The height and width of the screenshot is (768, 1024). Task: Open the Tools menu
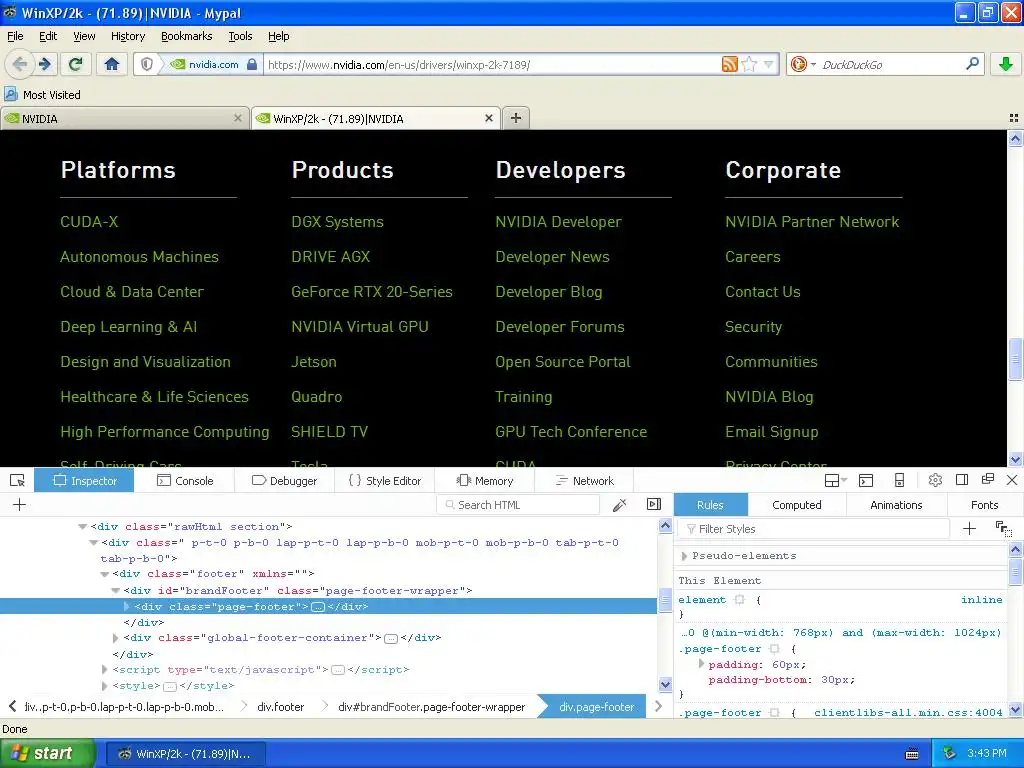point(240,36)
